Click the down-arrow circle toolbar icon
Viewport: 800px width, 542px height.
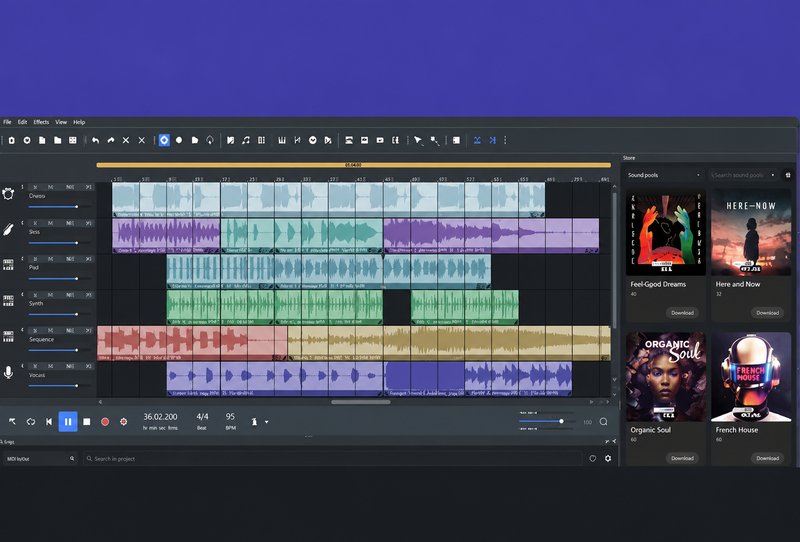(x=313, y=140)
